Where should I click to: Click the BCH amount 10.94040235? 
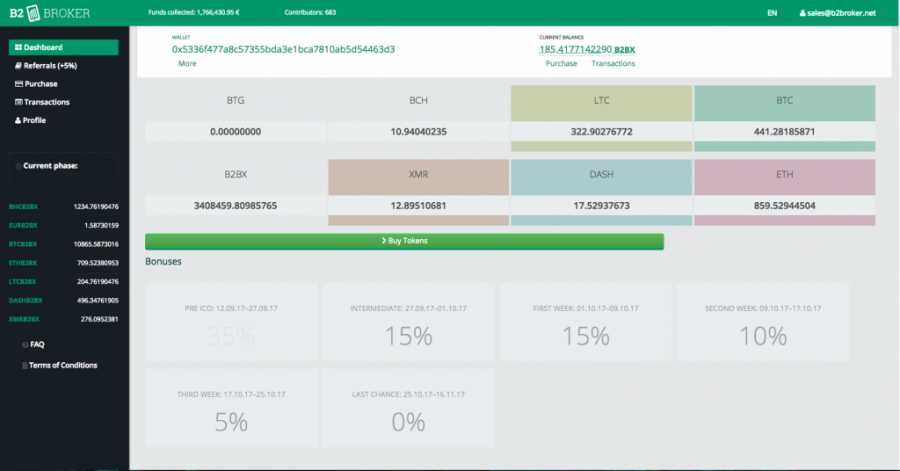coord(418,131)
